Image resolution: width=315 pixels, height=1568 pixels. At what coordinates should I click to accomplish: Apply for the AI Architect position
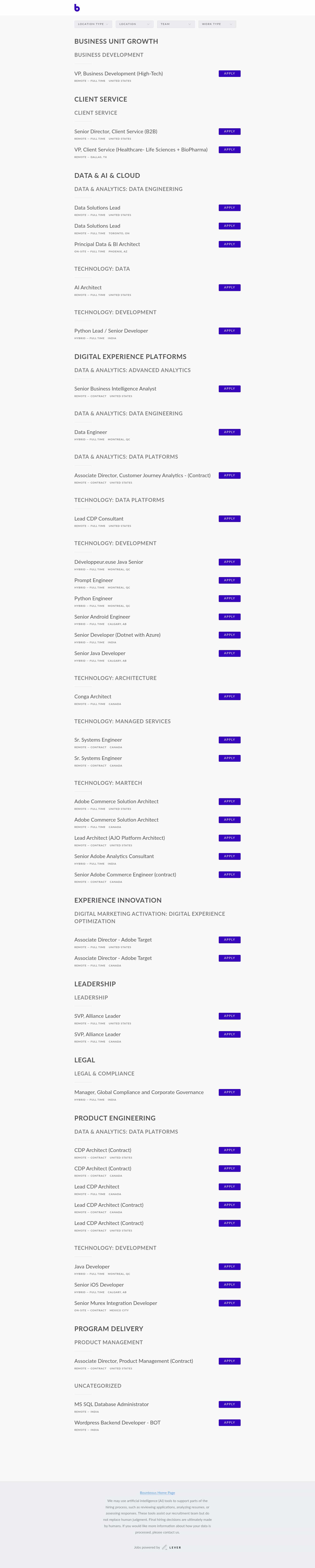point(229,287)
